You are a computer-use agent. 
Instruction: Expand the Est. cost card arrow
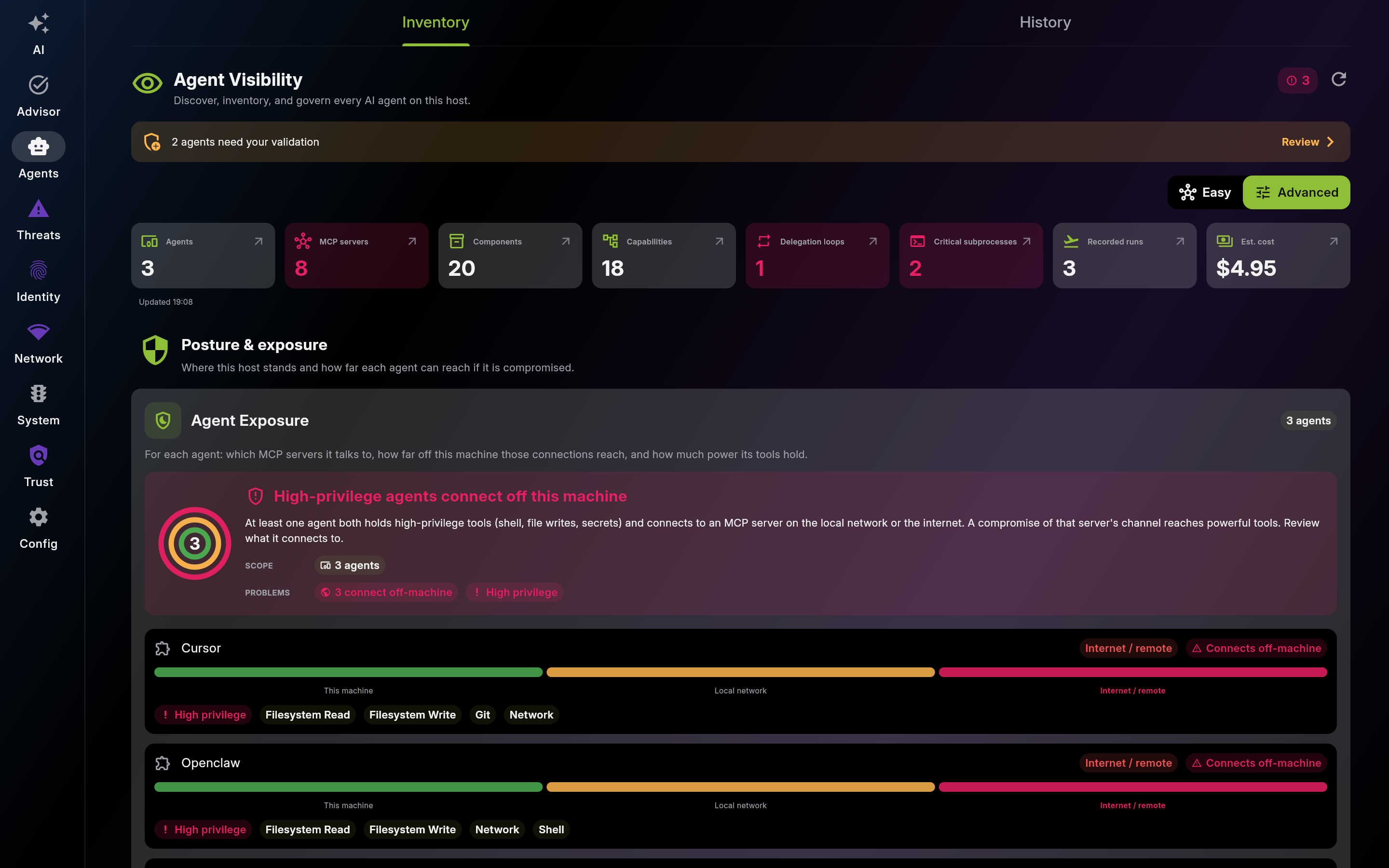(x=1334, y=241)
